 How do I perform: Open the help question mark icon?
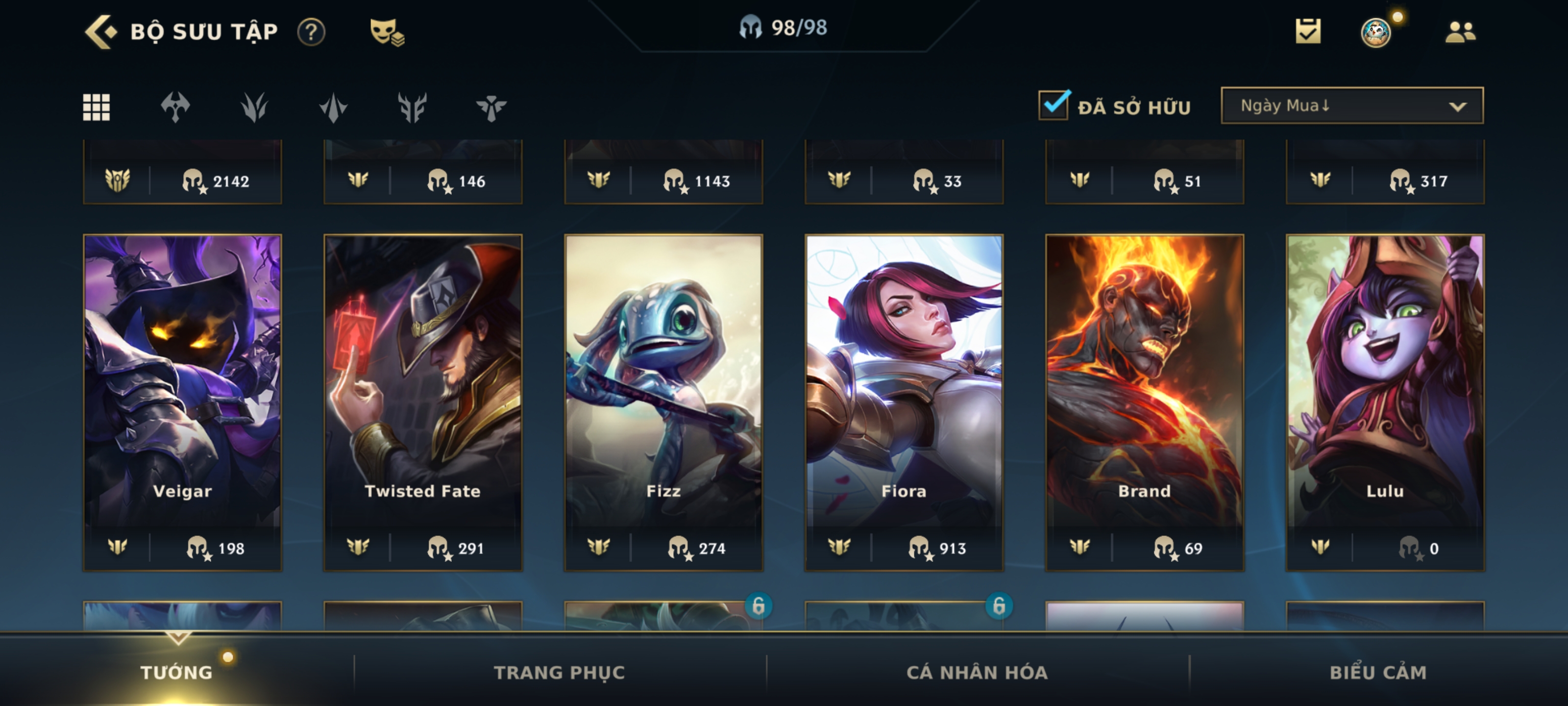[x=311, y=32]
